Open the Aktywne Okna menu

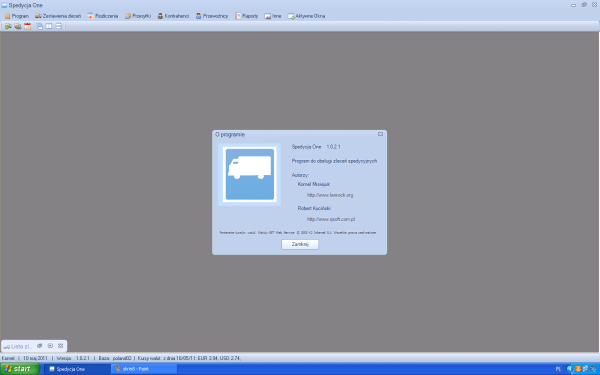click(307, 16)
